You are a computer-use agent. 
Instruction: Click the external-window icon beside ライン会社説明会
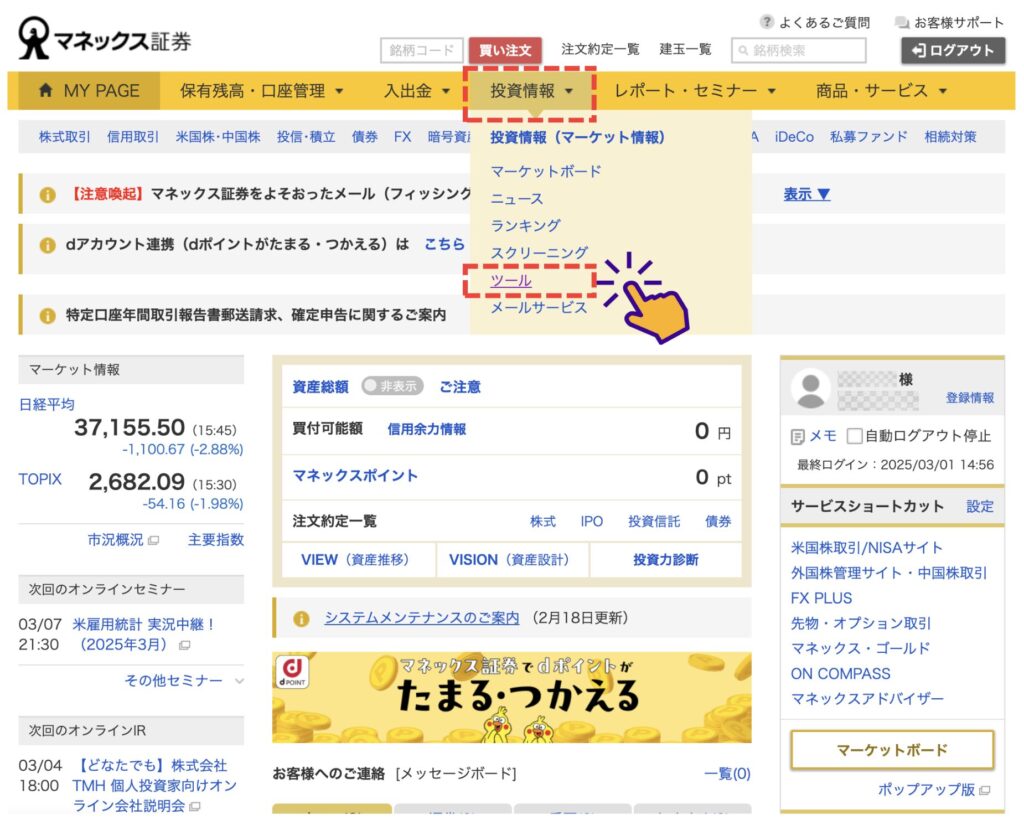point(194,807)
